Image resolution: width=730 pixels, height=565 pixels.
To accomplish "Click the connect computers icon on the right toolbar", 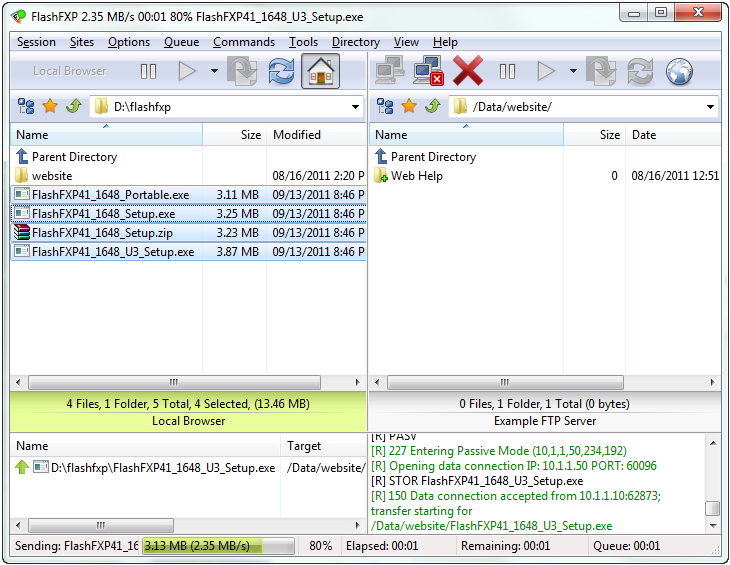I will [389, 71].
